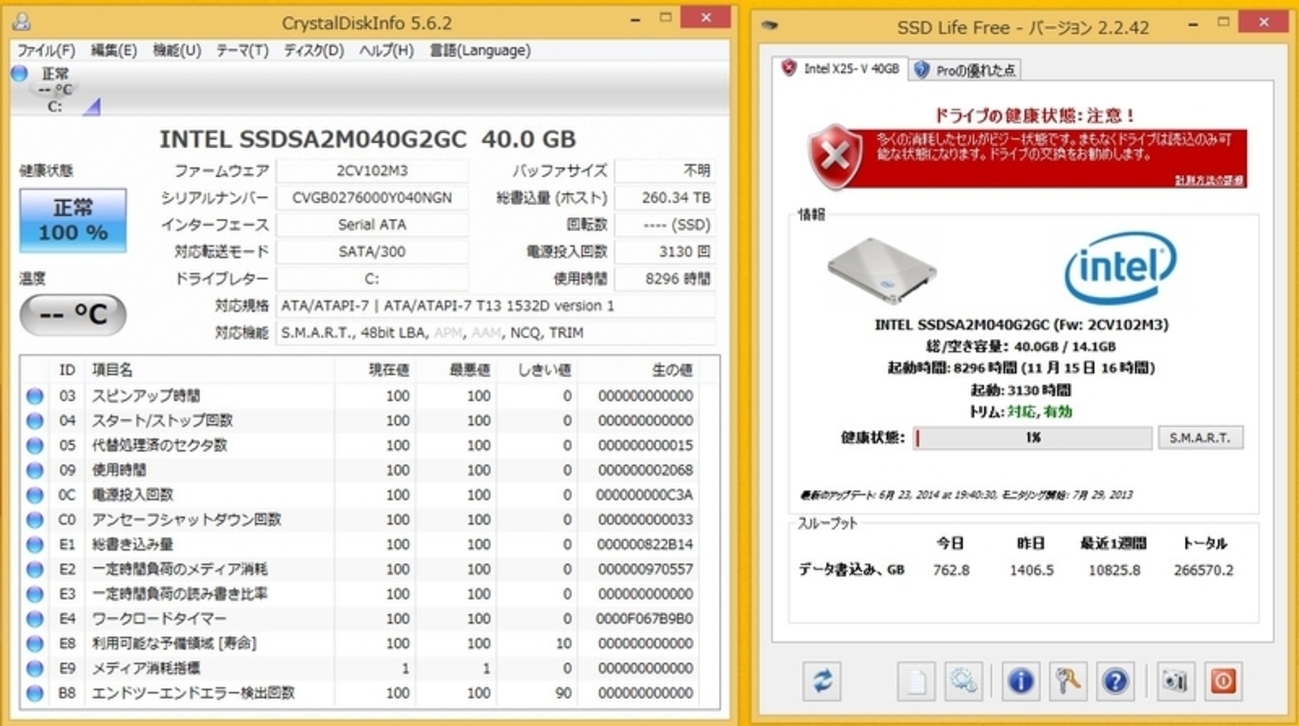This screenshot has width=1299, height=726.
Task: Click the SSD Life title bar drive icon
Action: 770,24
